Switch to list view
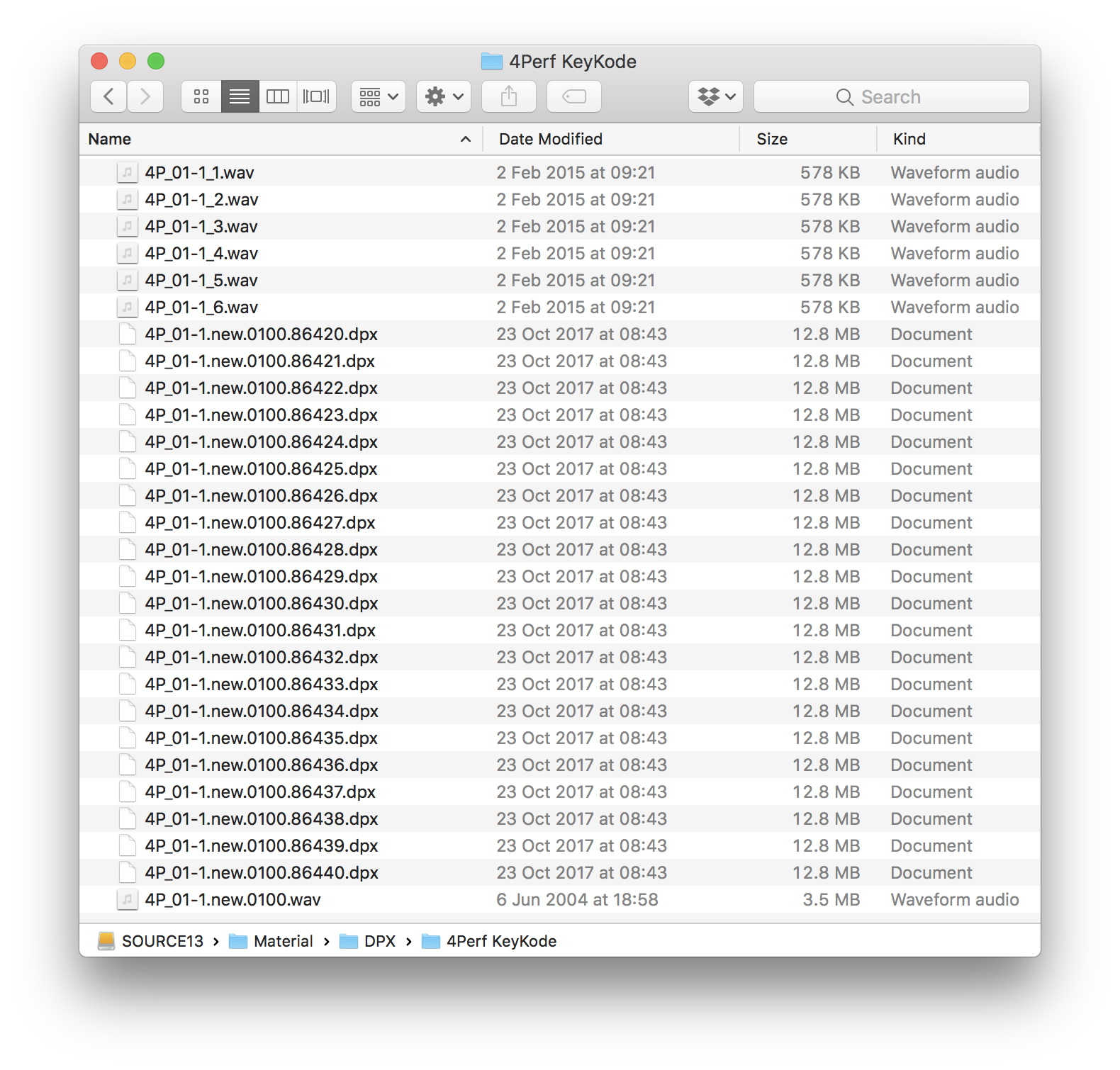The height and width of the screenshot is (1070, 1120). 240,96
